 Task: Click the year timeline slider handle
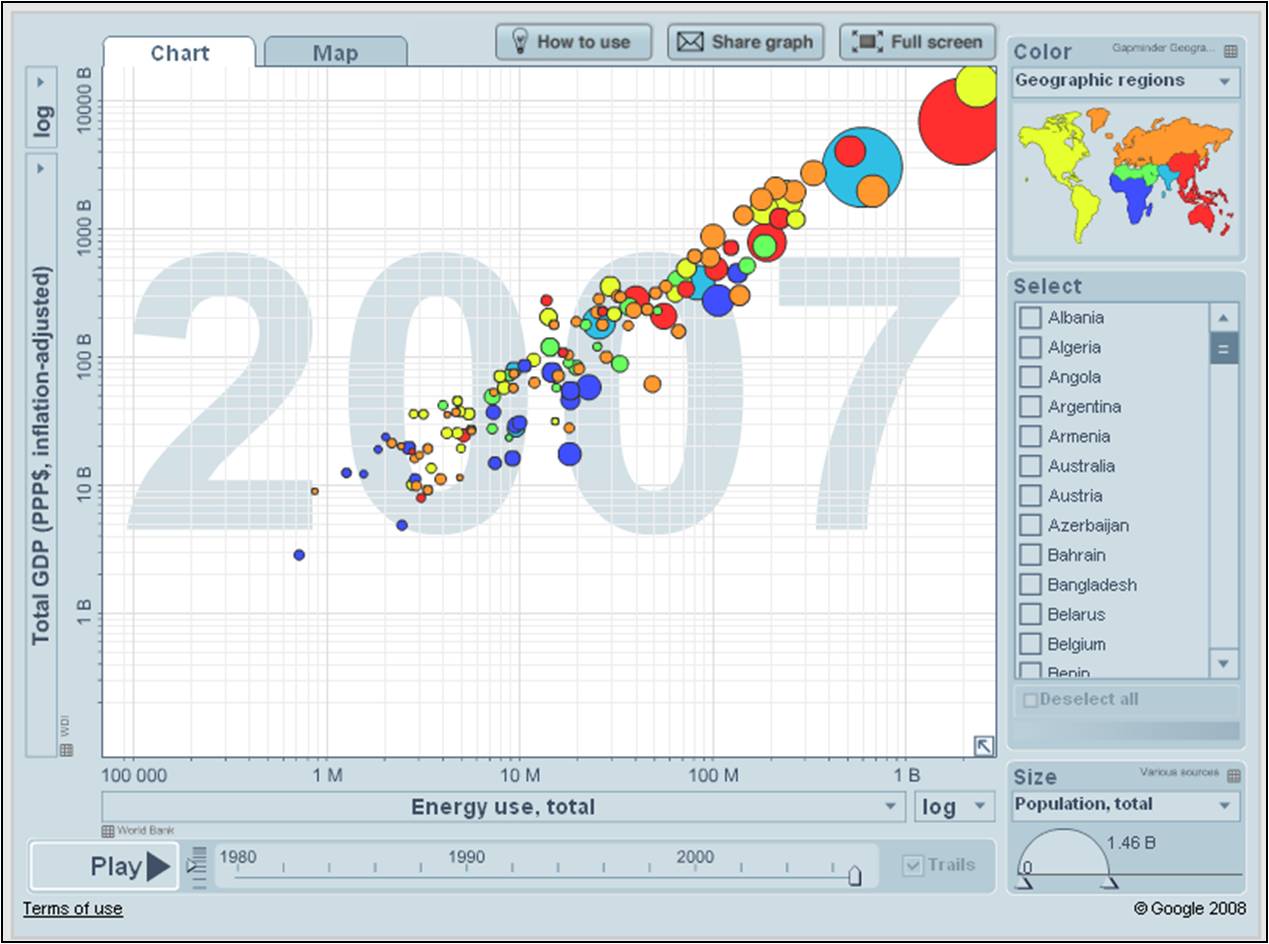[854, 876]
